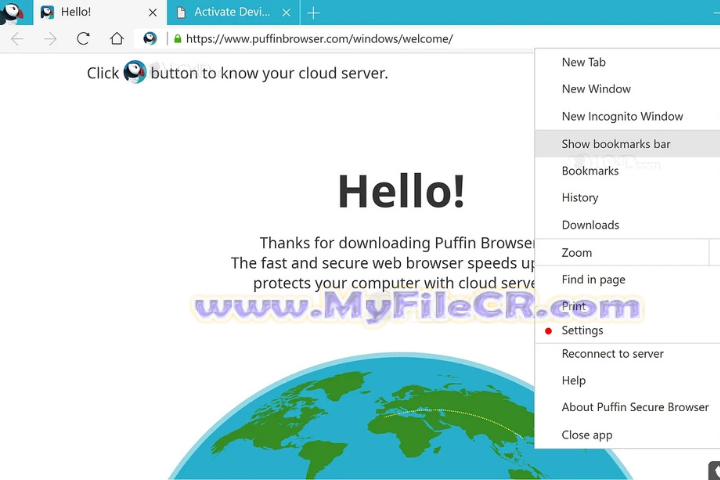This screenshot has width=720, height=480.
Task: Click the Puffin favicon on Hello! tab
Action: click(x=47, y=12)
